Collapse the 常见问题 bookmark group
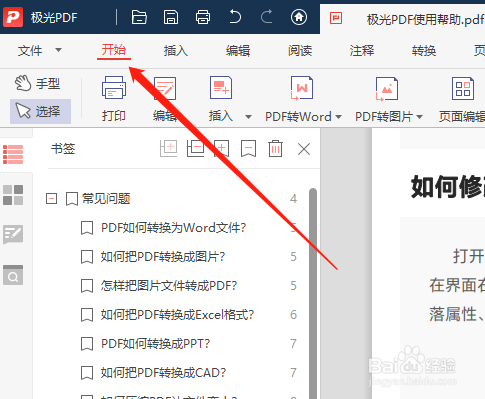The image size is (485, 399). [x=51, y=199]
